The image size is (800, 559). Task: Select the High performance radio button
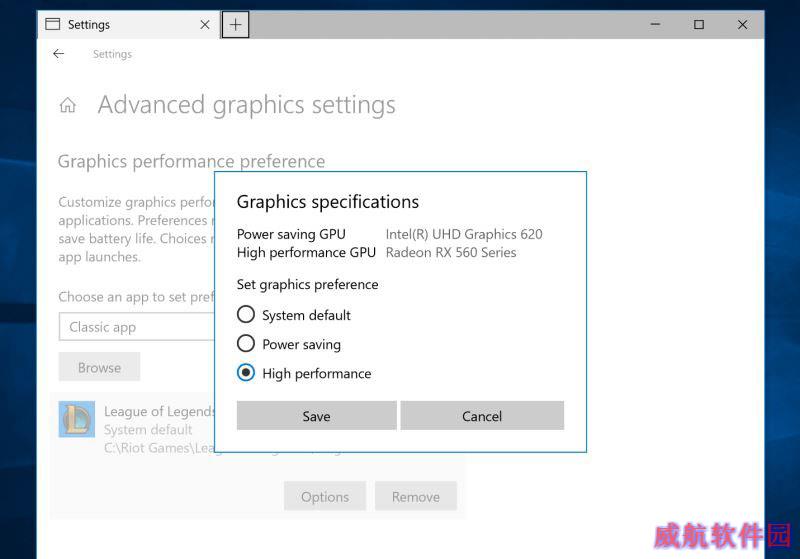point(245,373)
